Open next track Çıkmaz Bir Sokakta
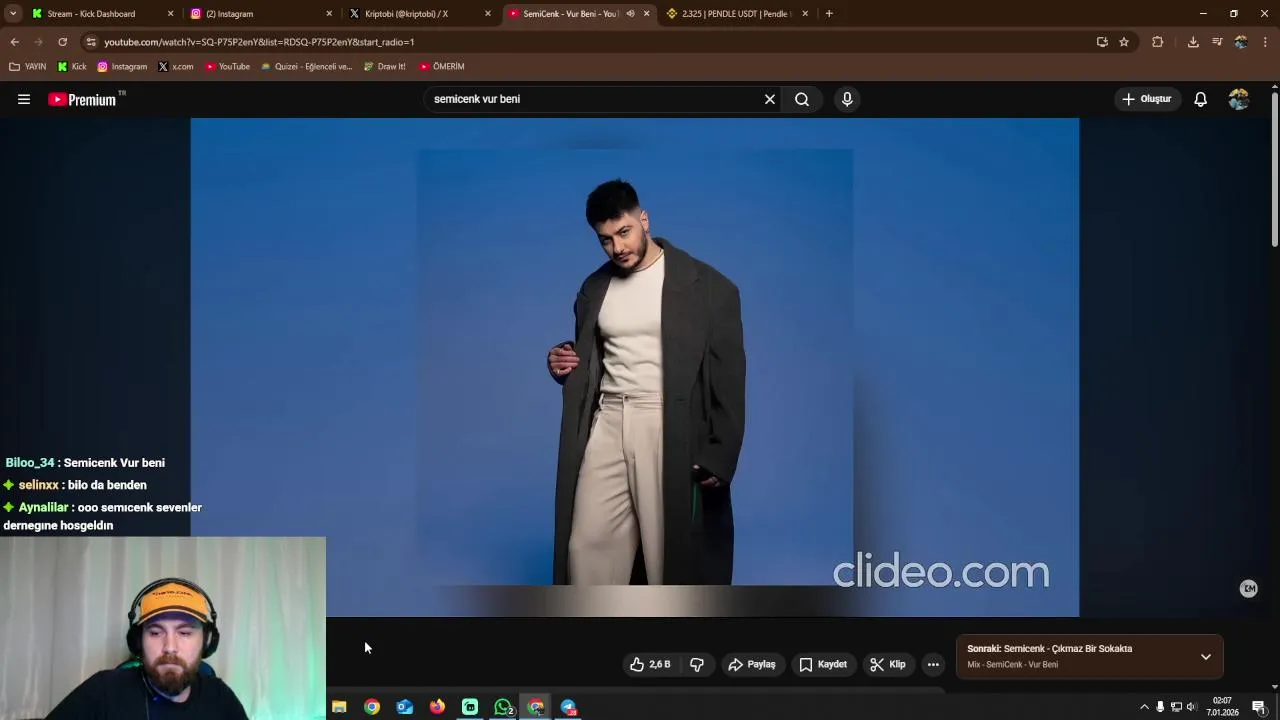This screenshot has height=720, width=1280. (1068, 649)
